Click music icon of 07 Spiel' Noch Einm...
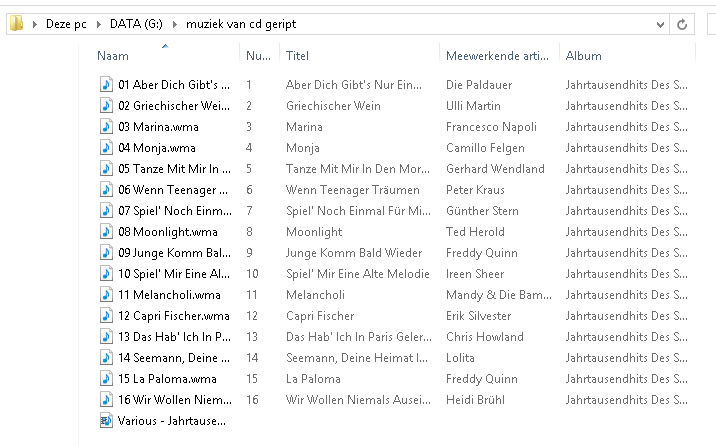 pyautogui.click(x=106, y=210)
